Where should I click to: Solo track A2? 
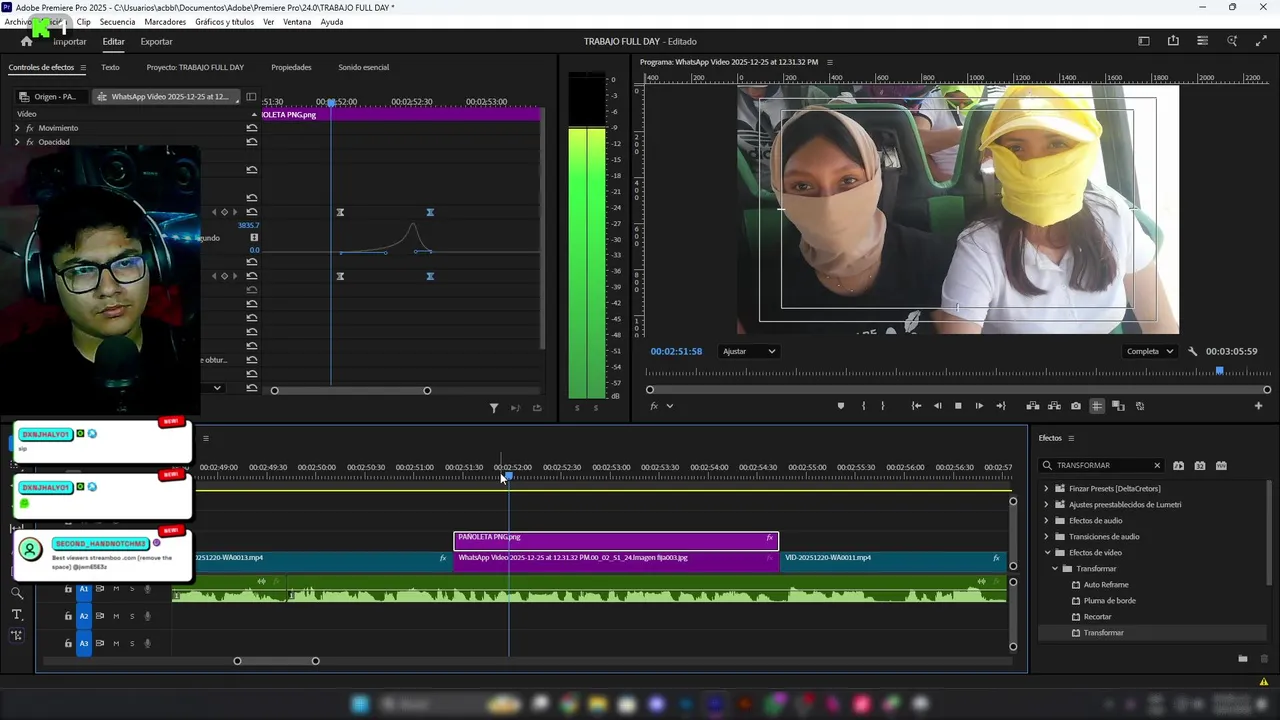132,616
